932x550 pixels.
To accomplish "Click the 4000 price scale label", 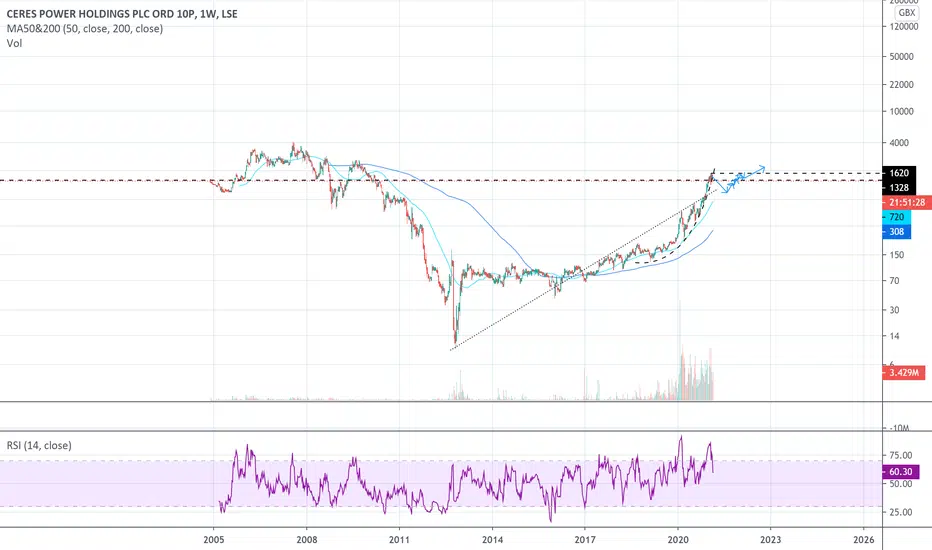I will (x=899, y=143).
